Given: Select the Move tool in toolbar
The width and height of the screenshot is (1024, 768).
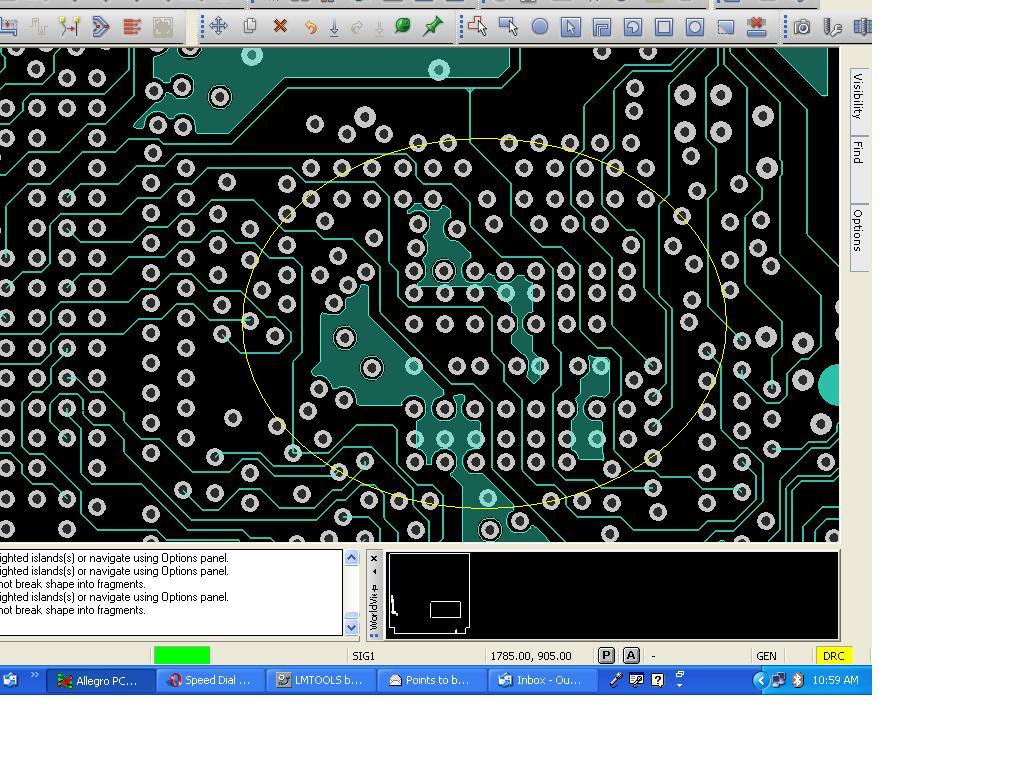Looking at the screenshot, I should coord(218,26).
